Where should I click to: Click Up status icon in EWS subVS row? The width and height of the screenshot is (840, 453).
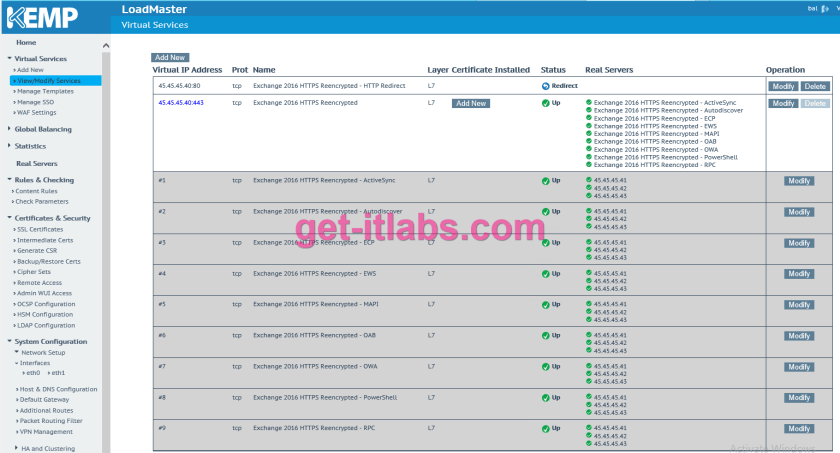pos(545,274)
